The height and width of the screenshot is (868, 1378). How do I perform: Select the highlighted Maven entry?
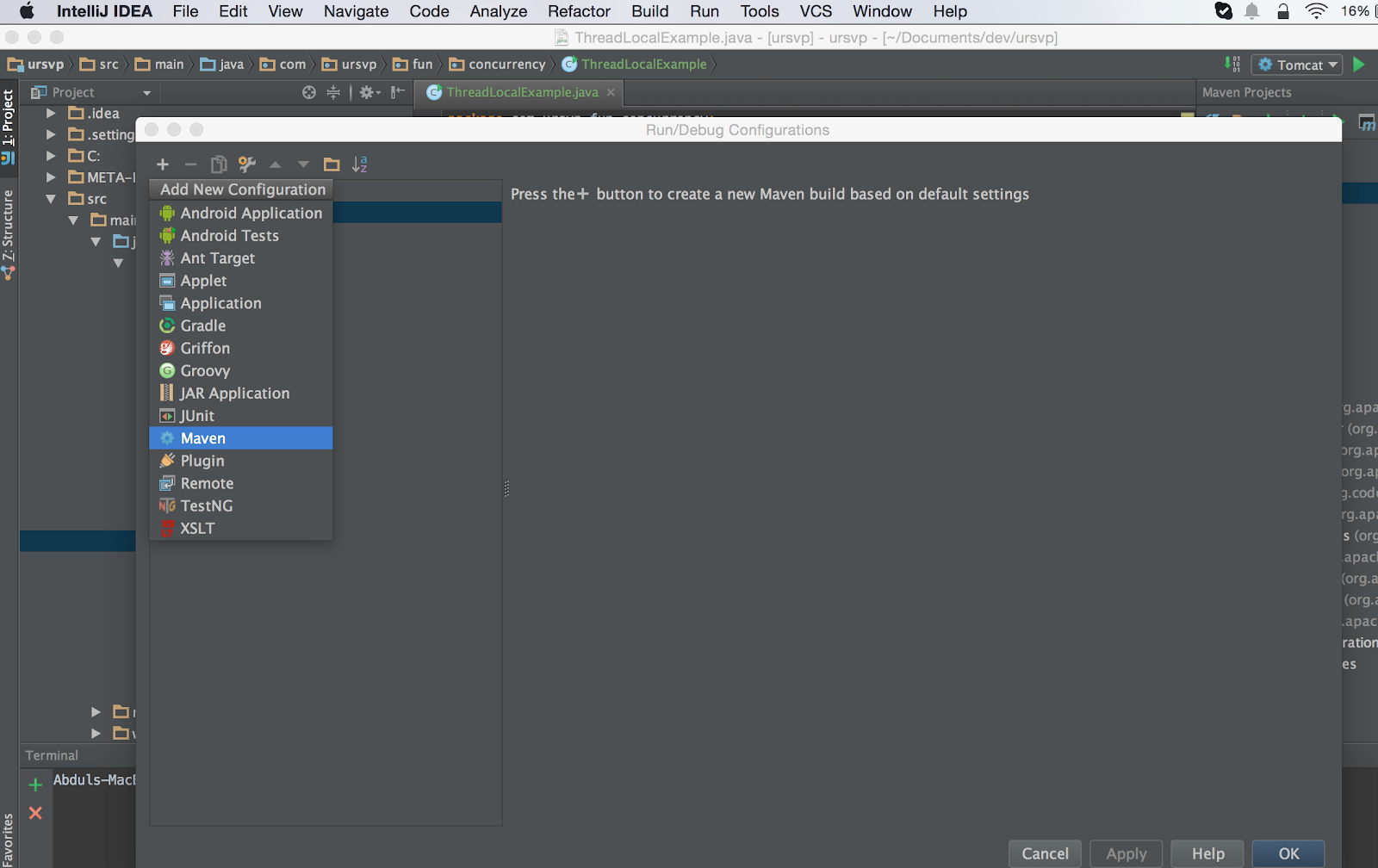click(x=241, y=438)
